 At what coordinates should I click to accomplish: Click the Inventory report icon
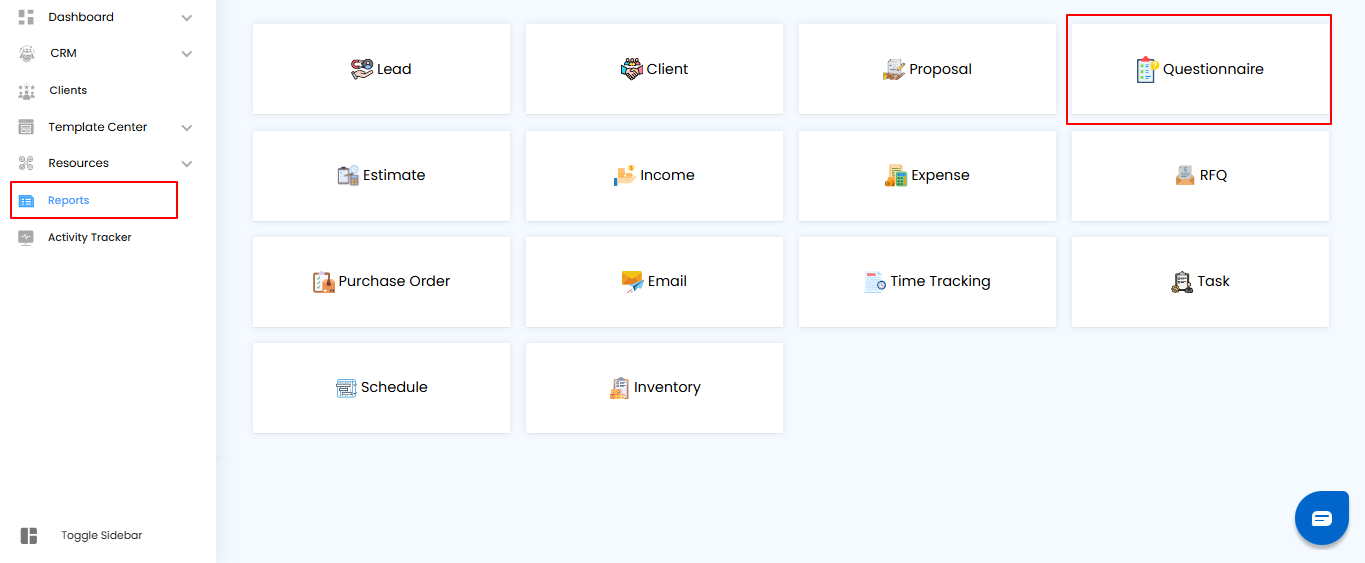tap(620, 387)
